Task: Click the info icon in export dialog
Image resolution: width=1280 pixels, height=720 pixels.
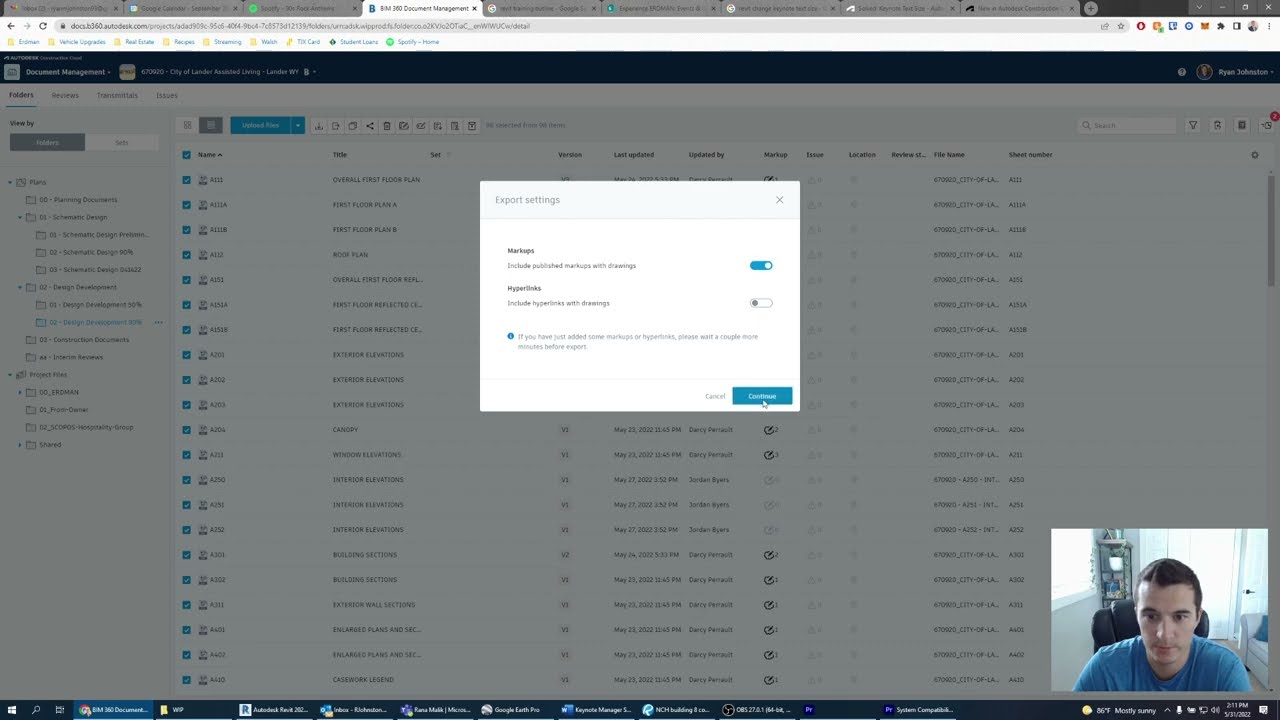Action: (x=511, y=337)
